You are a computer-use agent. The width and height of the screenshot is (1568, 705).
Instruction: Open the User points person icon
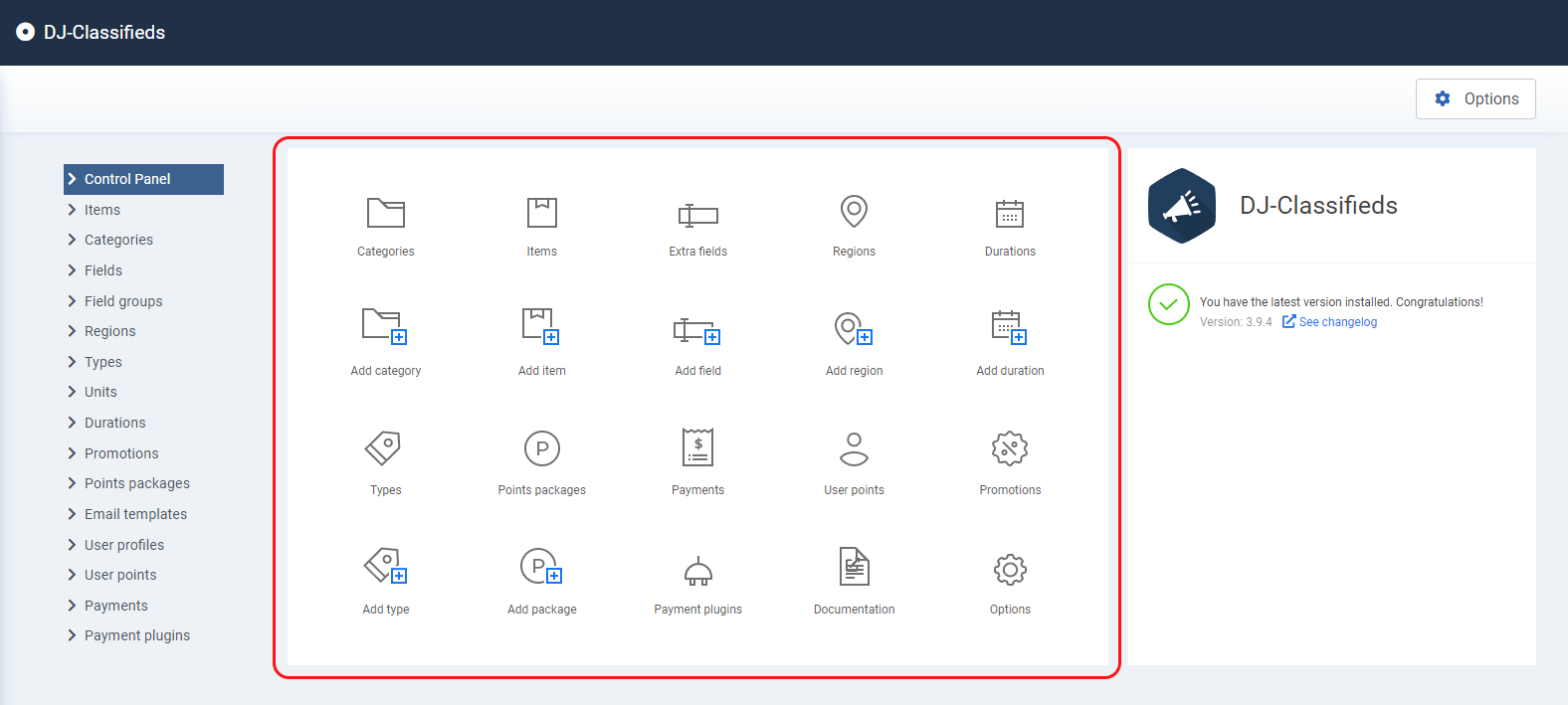(855, 448)
